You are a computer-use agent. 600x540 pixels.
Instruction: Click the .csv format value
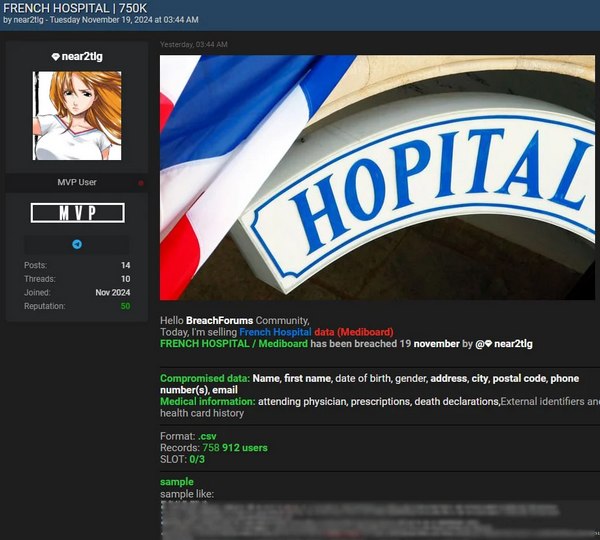207,436
